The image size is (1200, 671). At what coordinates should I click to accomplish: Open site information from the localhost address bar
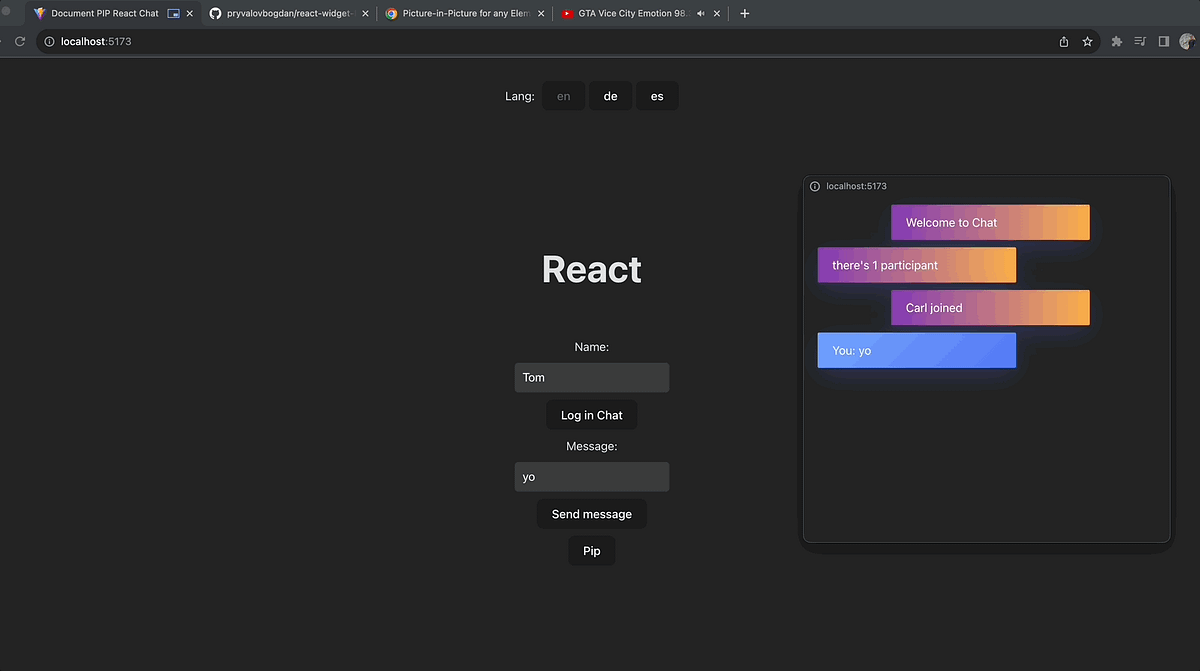click(47, 41)
